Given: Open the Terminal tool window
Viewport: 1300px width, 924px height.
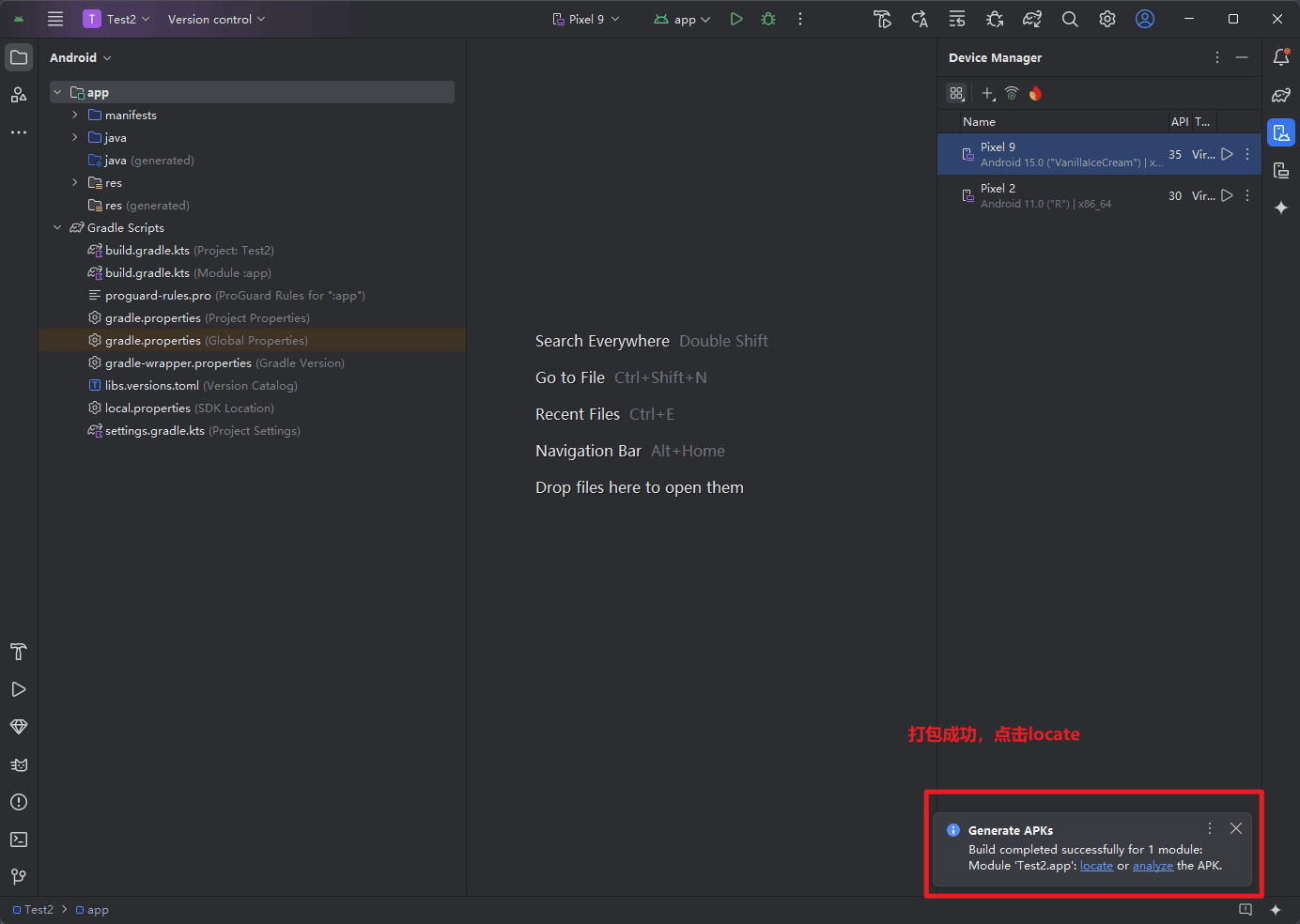Looking at the screenshot, I should click(x=19, y=839).
